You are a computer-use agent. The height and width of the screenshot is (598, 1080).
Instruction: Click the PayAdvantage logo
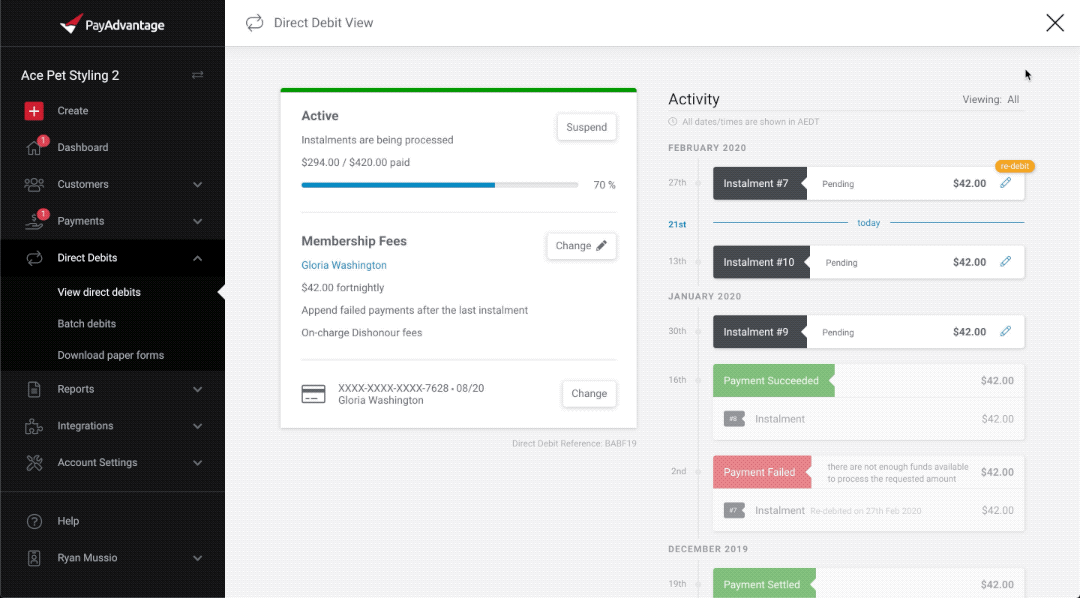[112, 24]
